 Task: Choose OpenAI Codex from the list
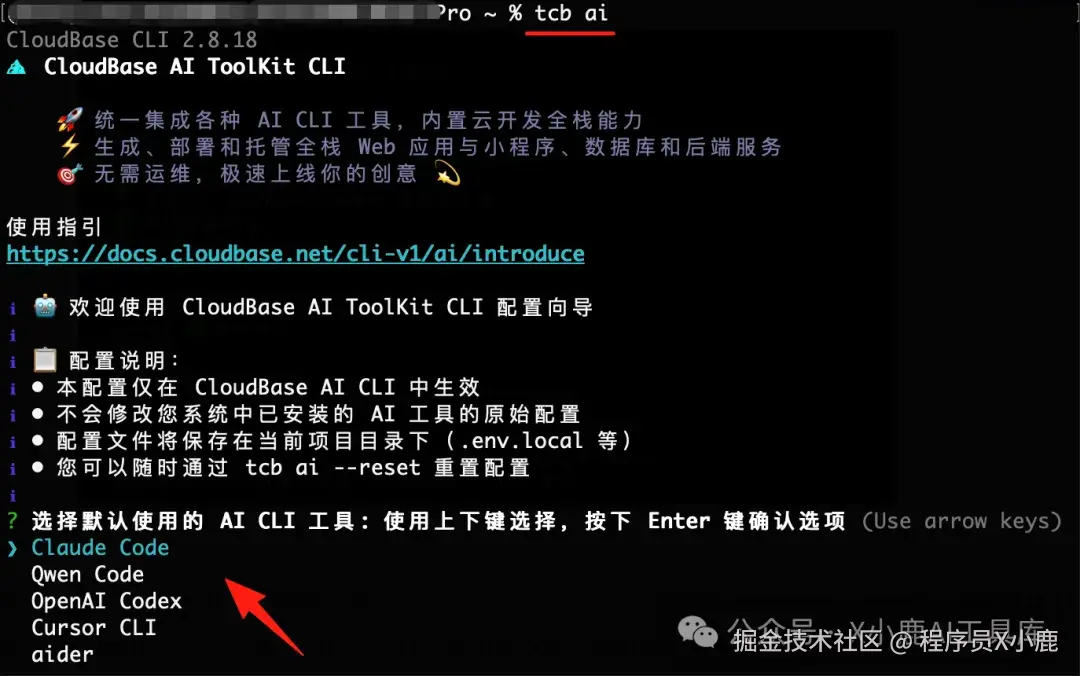click(x=106, y=601)
